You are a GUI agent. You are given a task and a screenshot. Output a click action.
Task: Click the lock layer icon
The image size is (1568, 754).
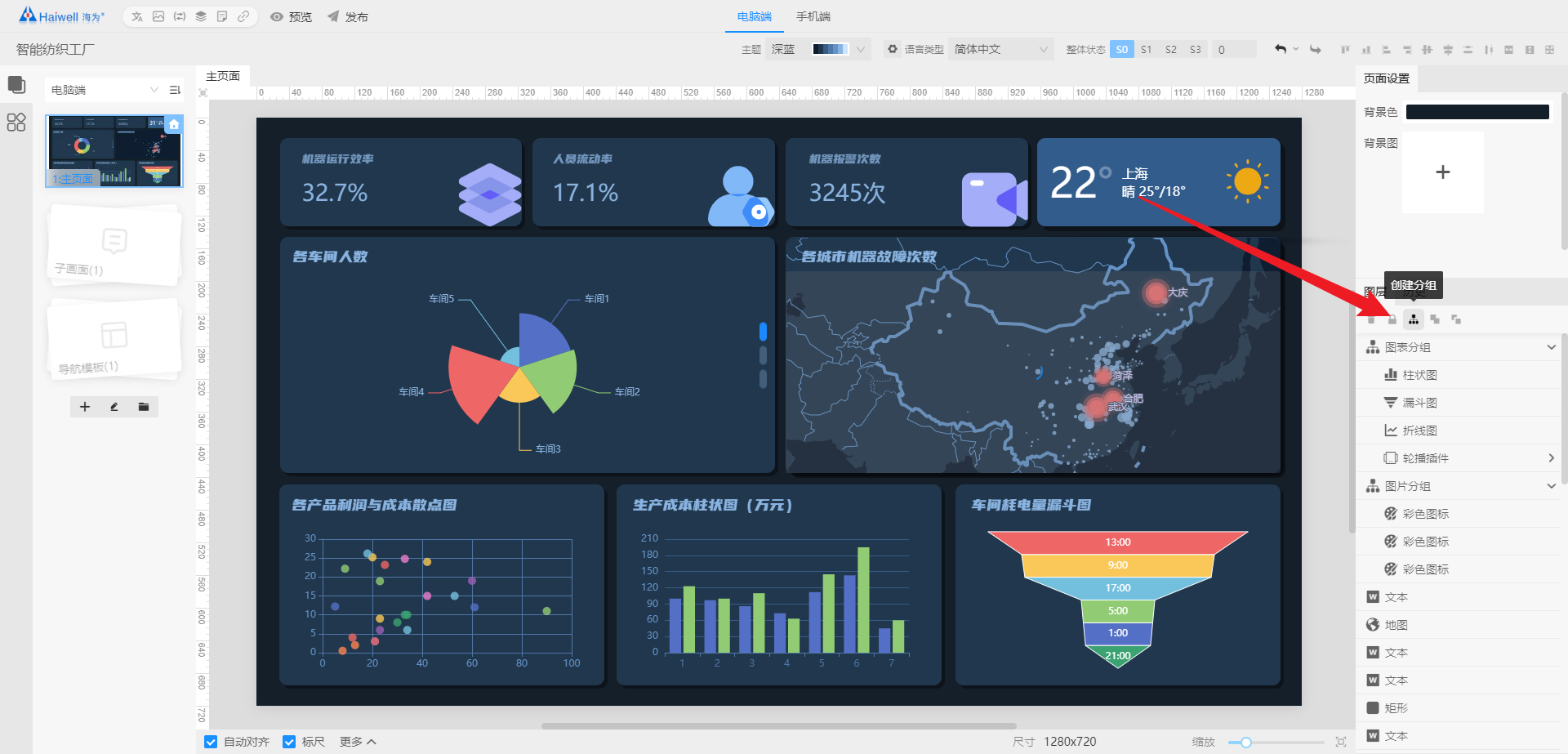(x=1392, y=319)
